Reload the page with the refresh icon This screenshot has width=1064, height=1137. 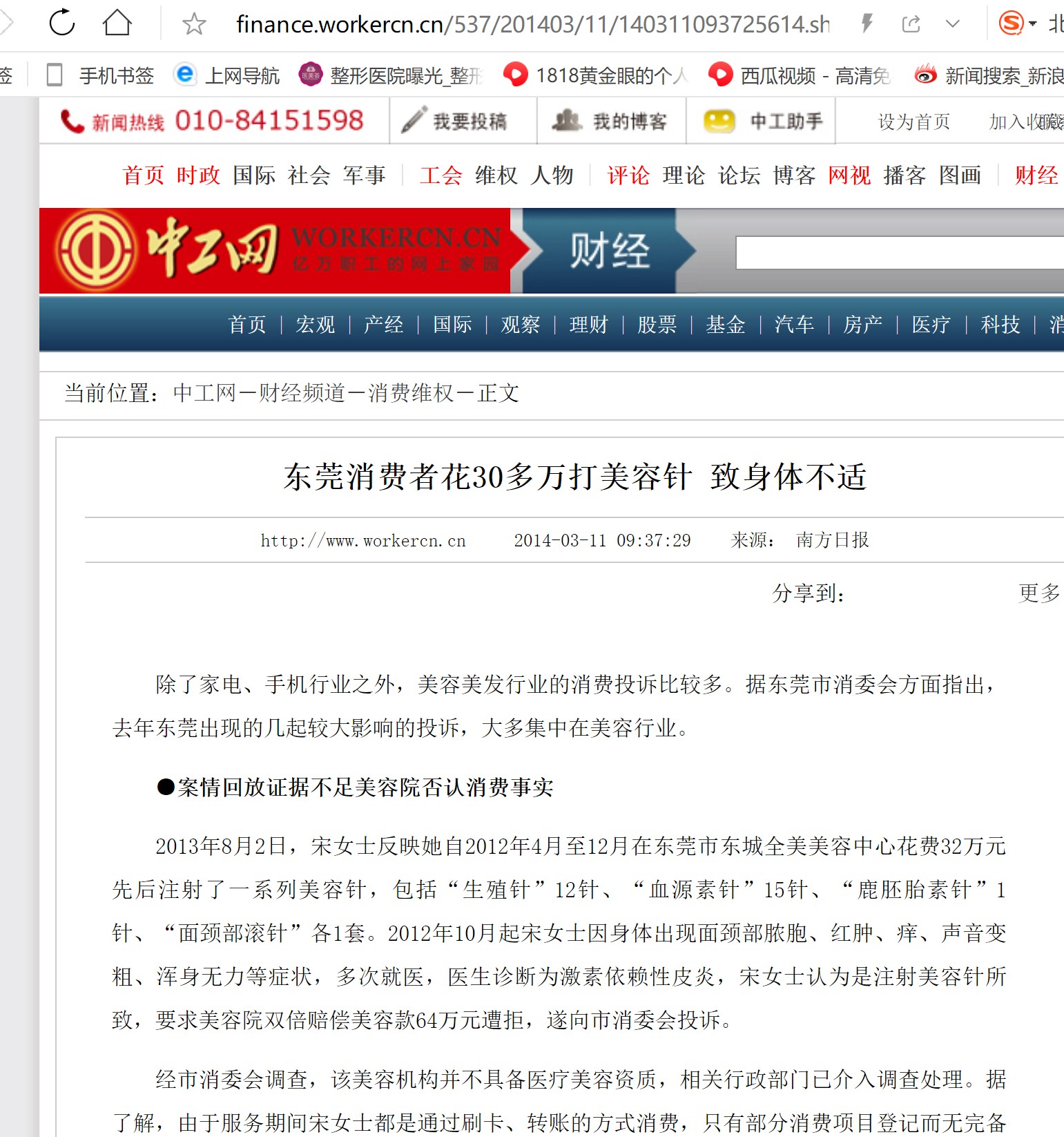tap(62, 23)
